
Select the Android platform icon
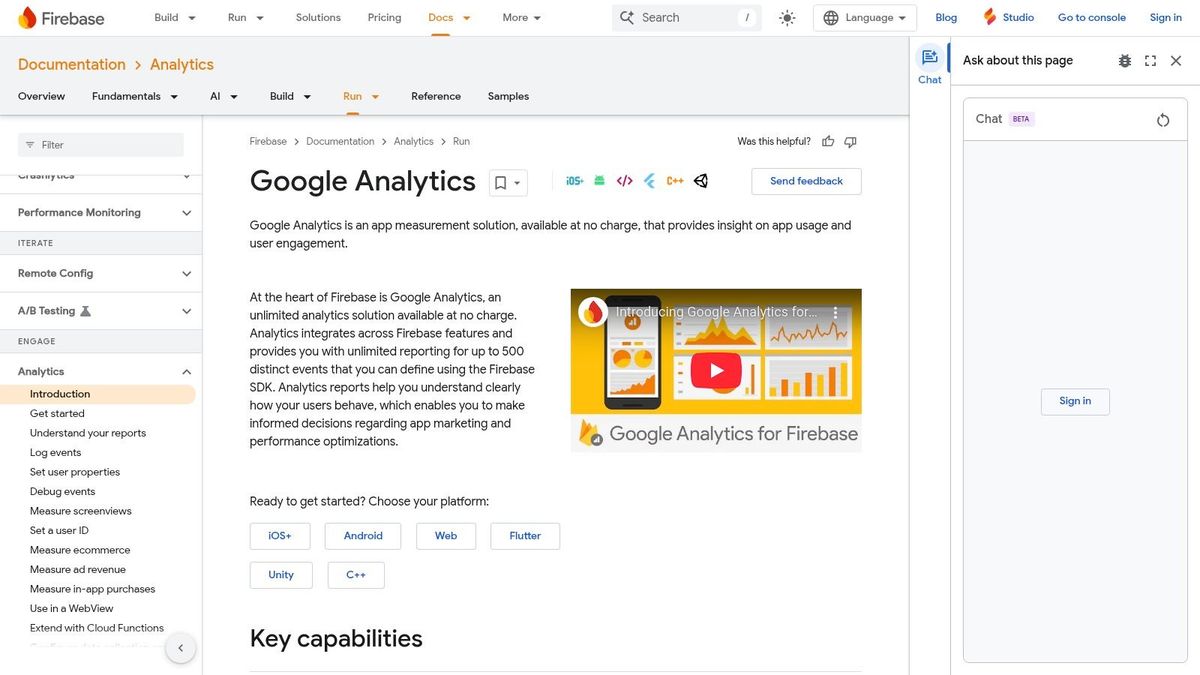(598, 181)
